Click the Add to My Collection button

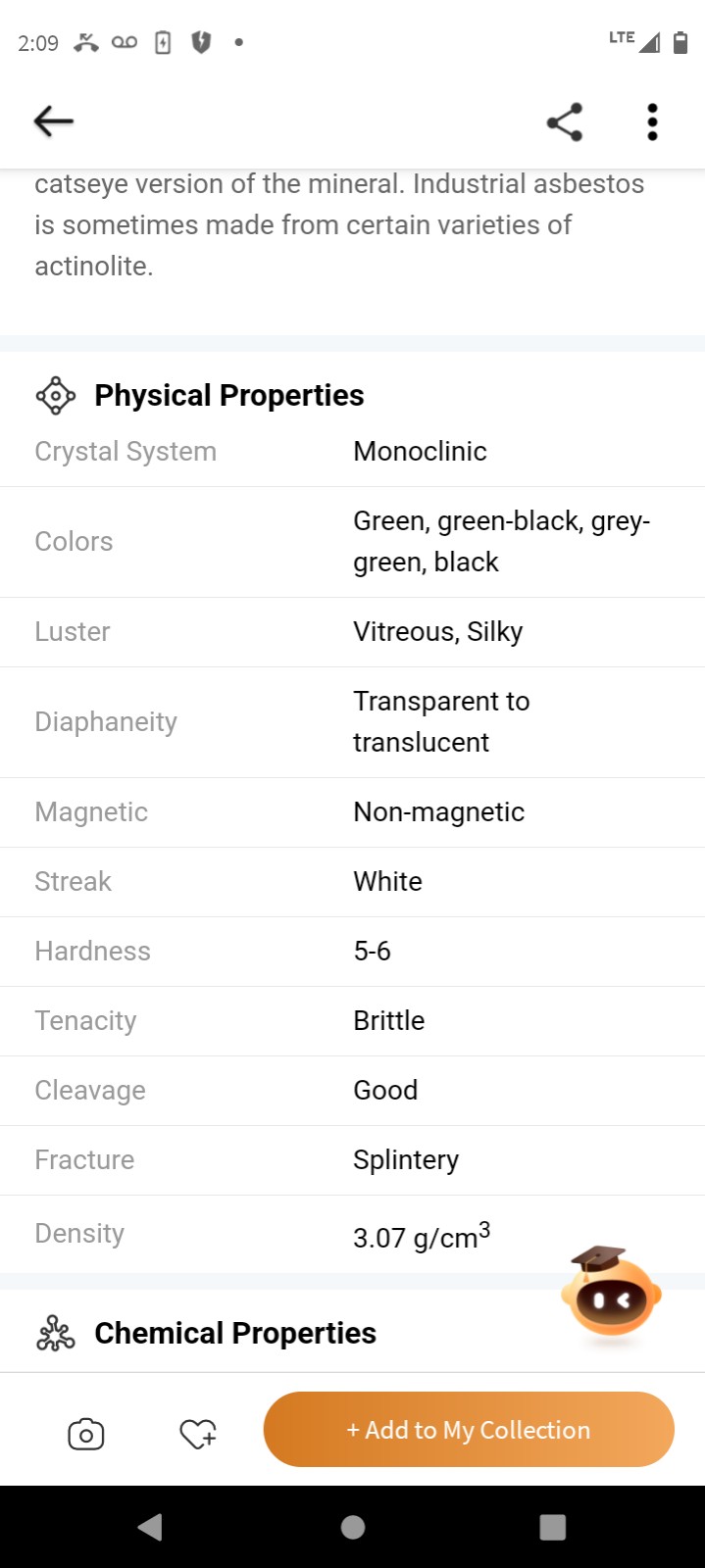[x=469, y=1430]
